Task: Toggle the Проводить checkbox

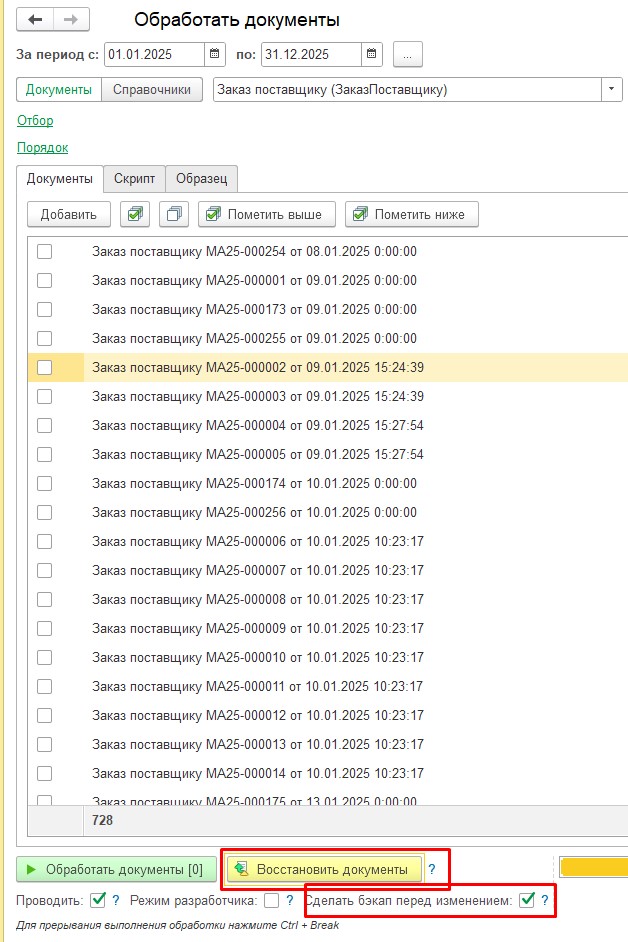Action: [x=98, y=900]
